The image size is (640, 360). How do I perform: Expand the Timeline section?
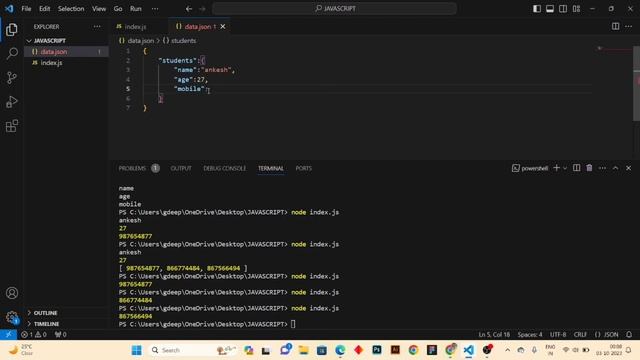click(67, 324)
